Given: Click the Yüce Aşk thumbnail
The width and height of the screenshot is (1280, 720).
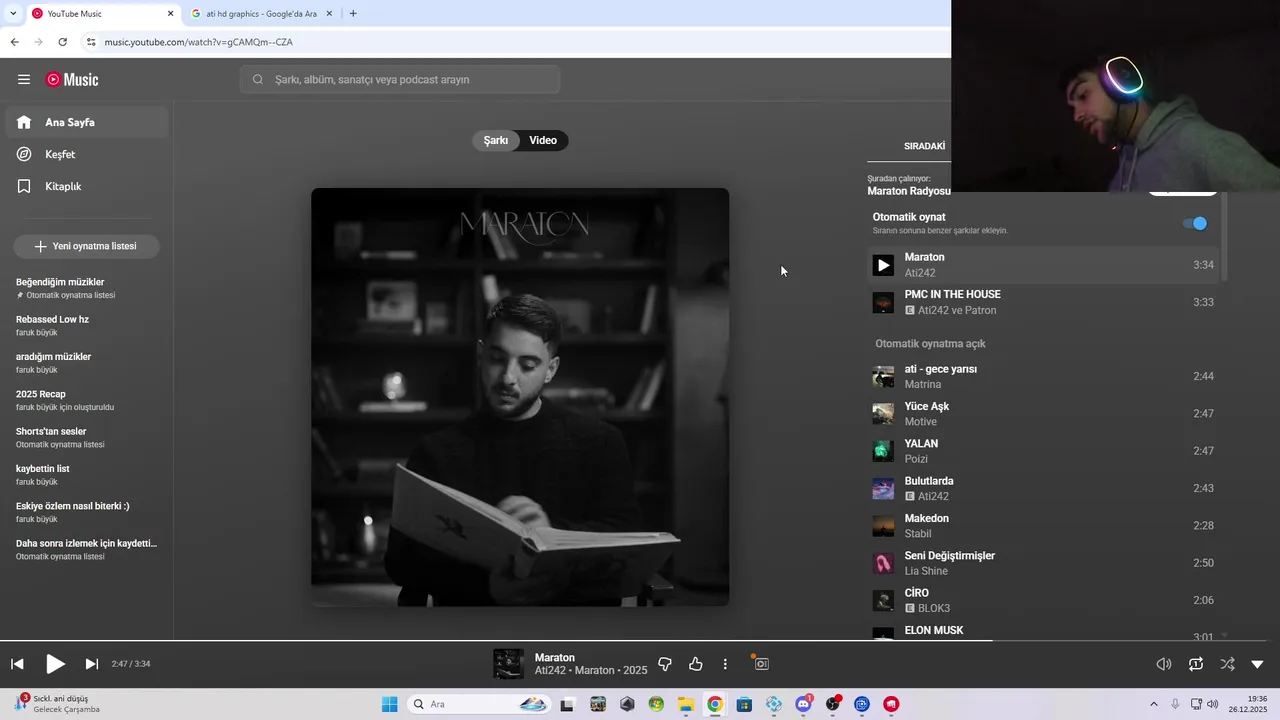Looking at the screenshot, I should point(883,414).
